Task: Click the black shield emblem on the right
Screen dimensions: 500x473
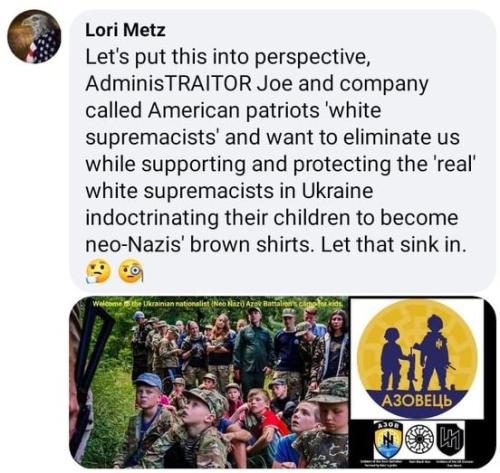Action: click(x=450, y=440)
